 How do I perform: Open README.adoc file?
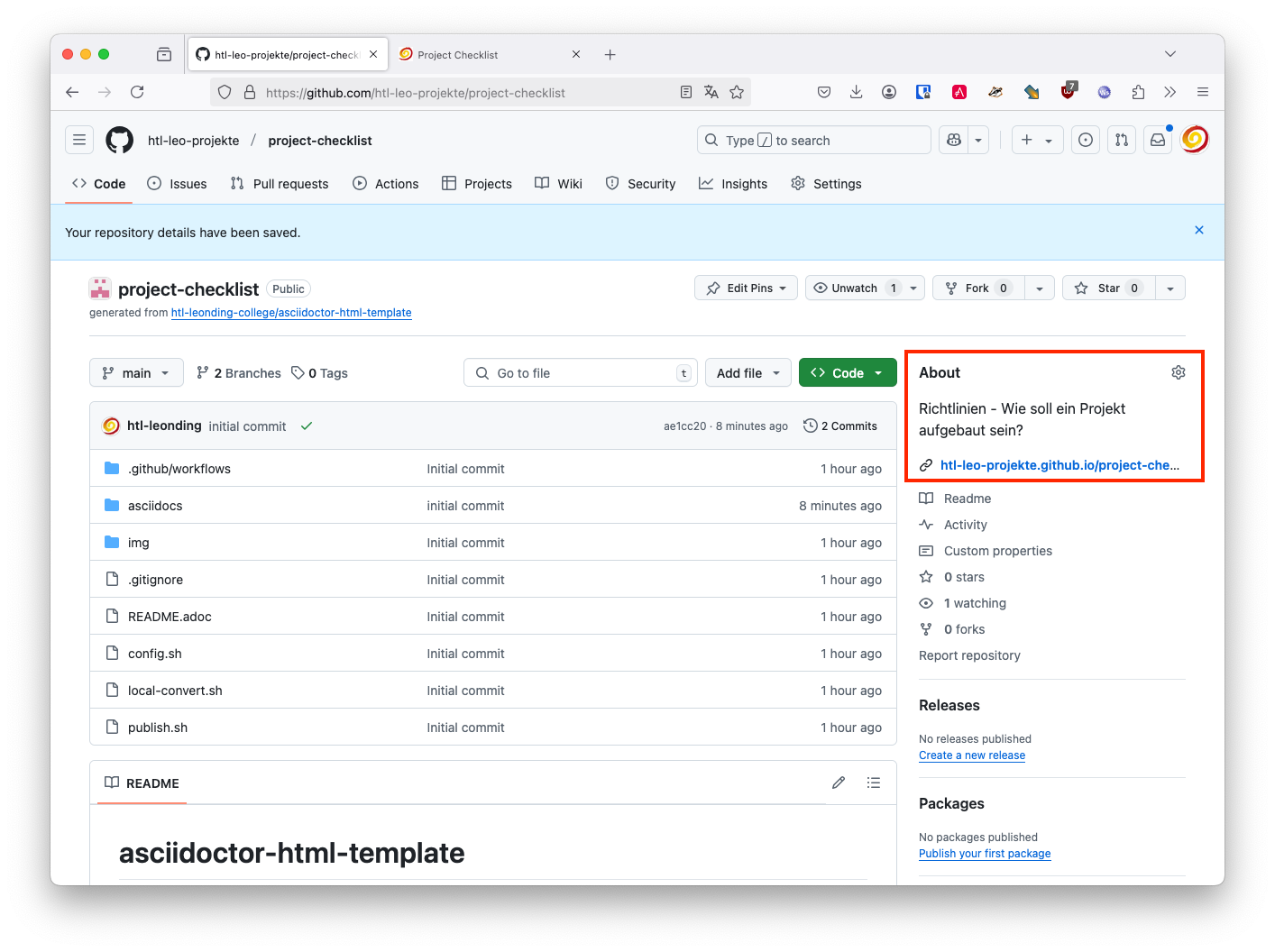coord(170,617)
